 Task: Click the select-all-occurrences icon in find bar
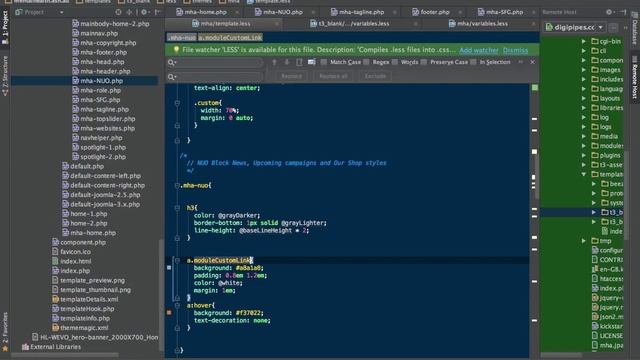coord(299,62)
